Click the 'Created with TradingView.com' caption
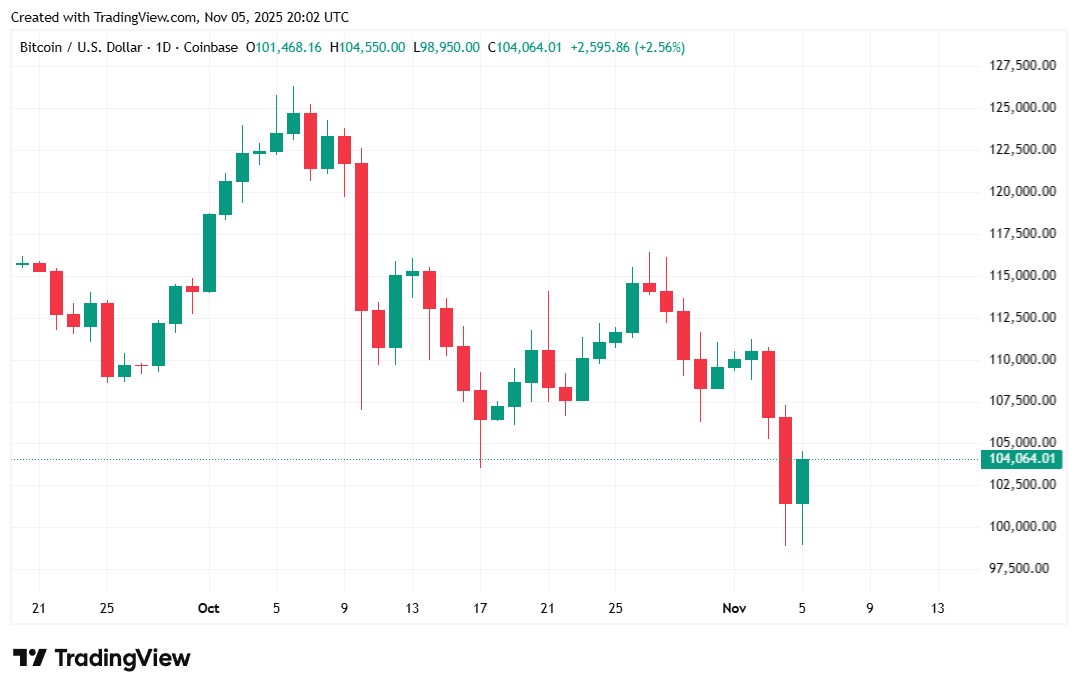This screenshot has height=692, width=1078. pyautogui.click(x=180, y=17)
